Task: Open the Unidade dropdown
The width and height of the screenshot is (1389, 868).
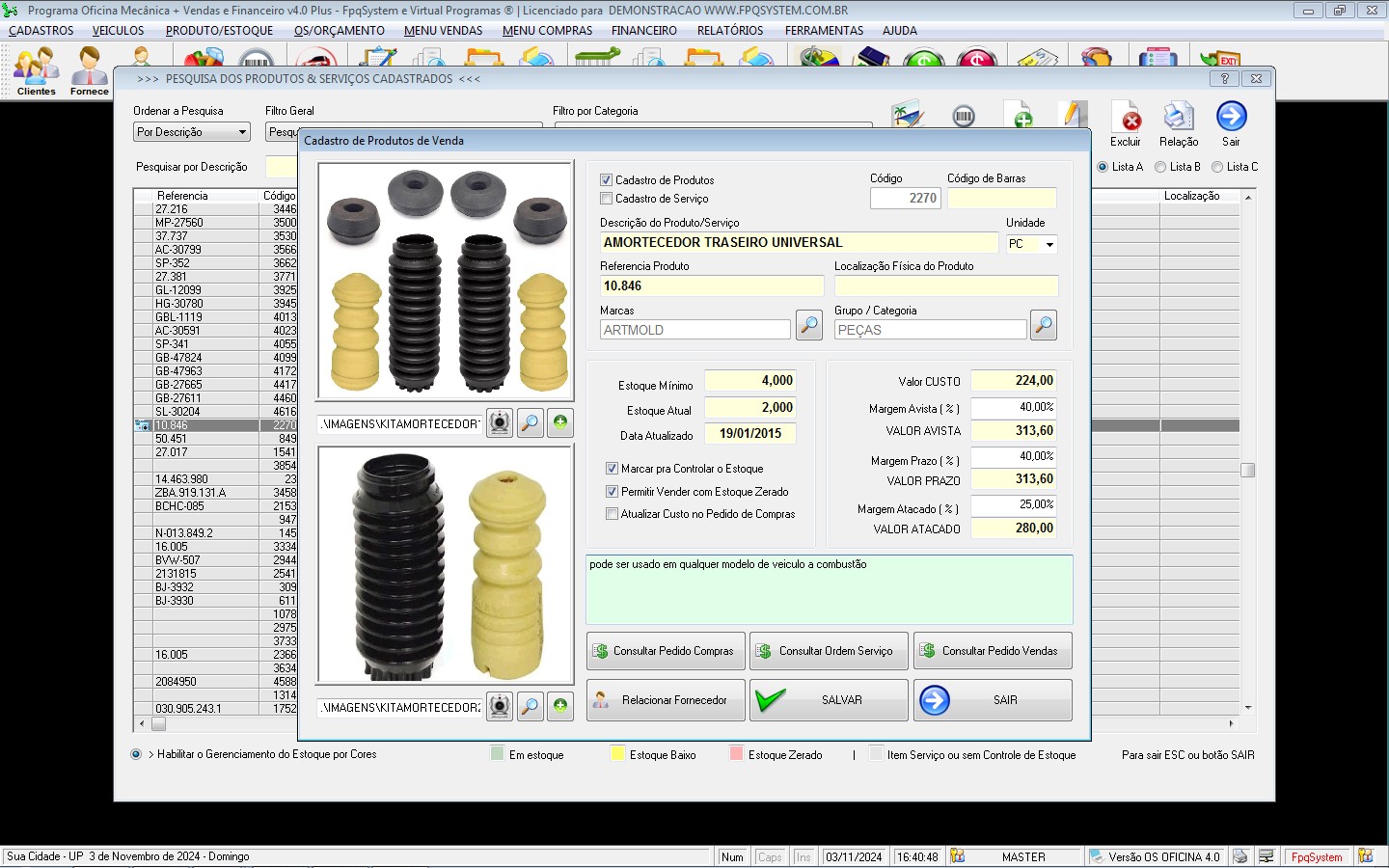Action: 1049,245
